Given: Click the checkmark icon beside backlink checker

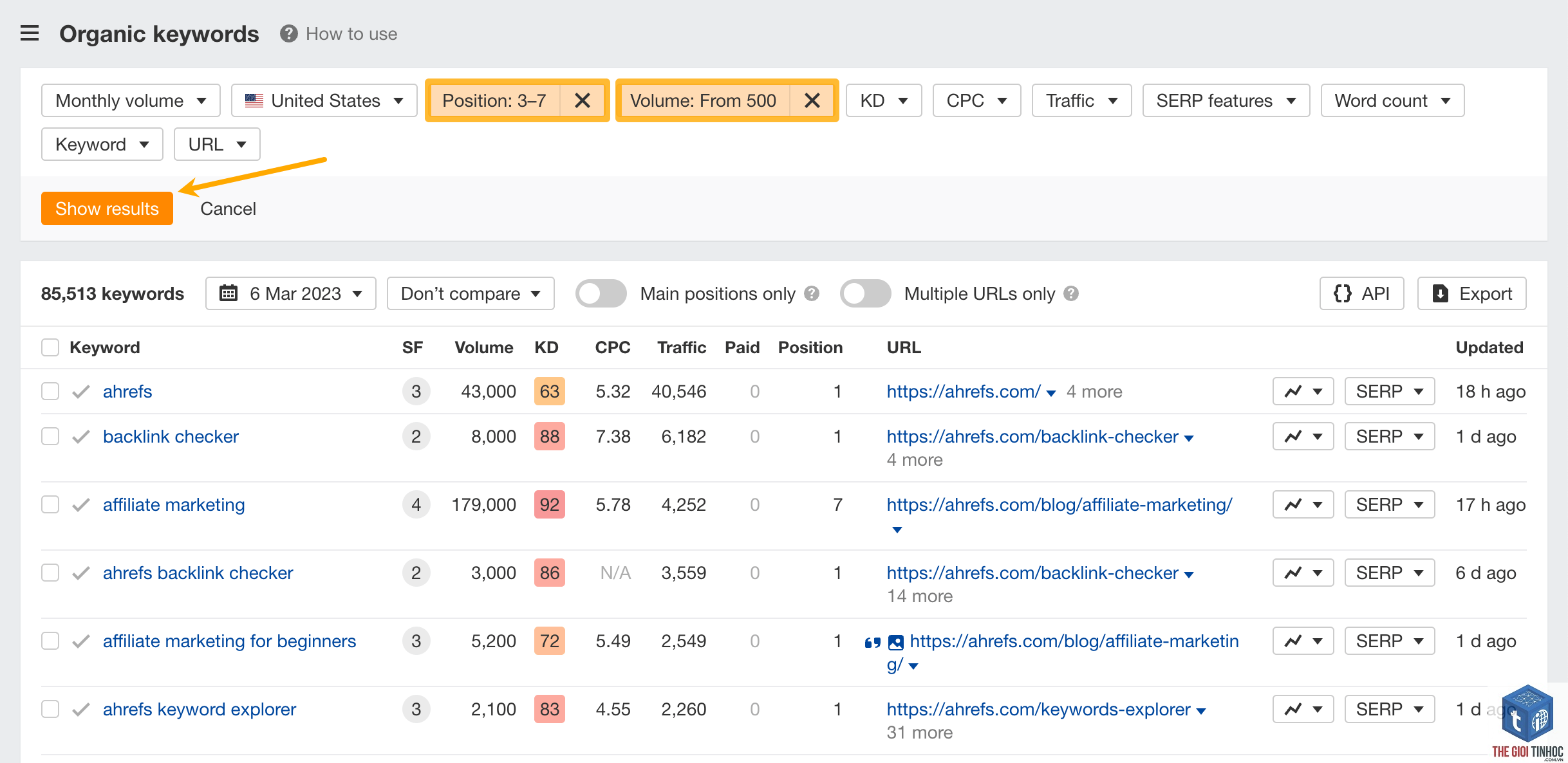Looking at the screenshot, I should [80, 436].
